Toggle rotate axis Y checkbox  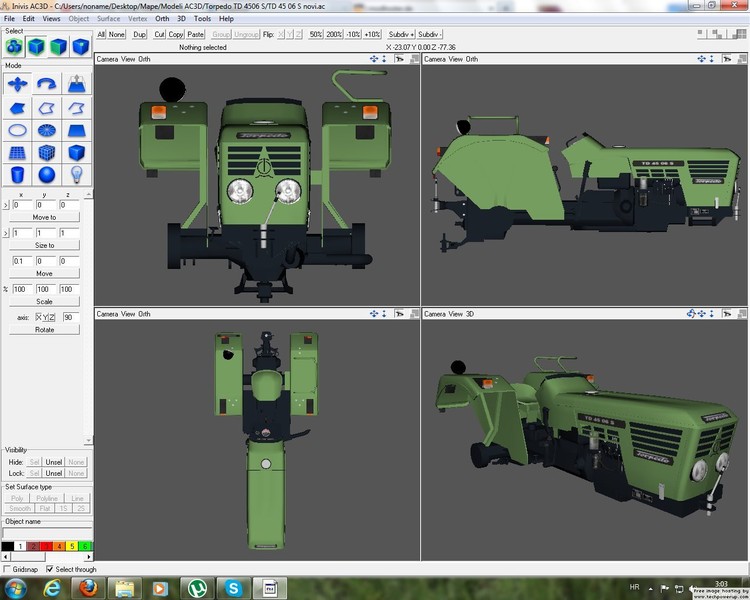point(45,317)
